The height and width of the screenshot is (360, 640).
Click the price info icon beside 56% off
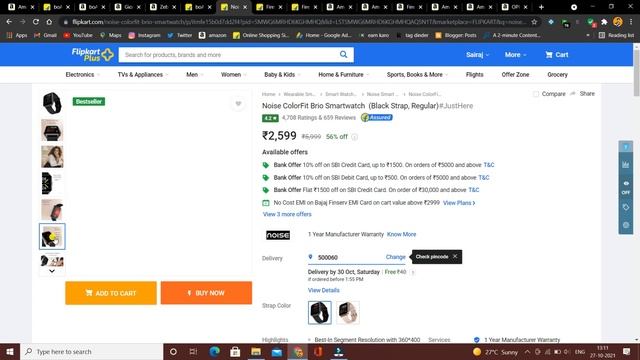355,137
